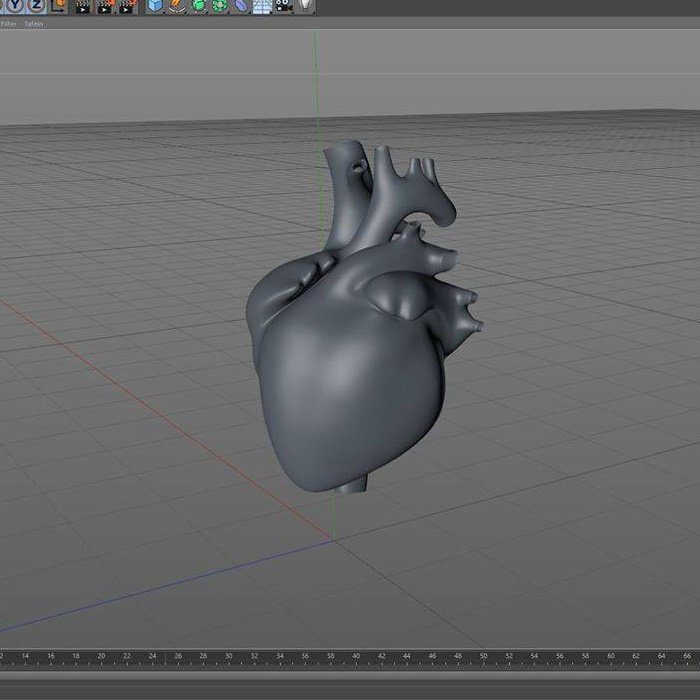Add a Cube primitive object
The image size is (700, 700).
pyautogui.click(x=155, y=6)
